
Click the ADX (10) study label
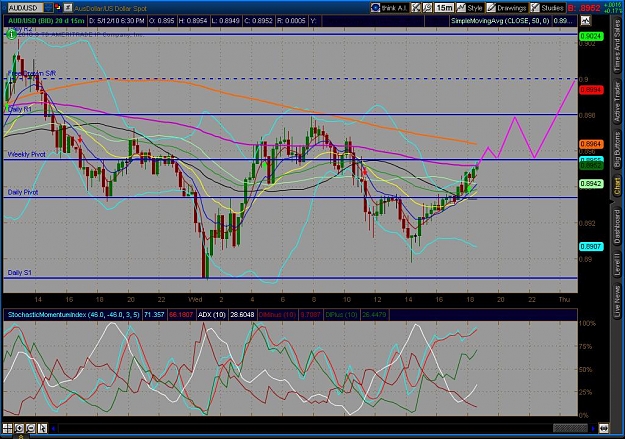212,315
